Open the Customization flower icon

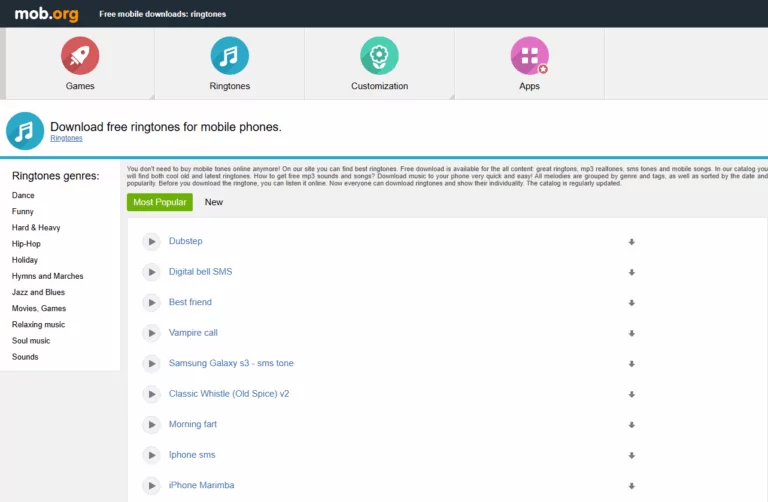pyautogui.click(x=379, y=56)
